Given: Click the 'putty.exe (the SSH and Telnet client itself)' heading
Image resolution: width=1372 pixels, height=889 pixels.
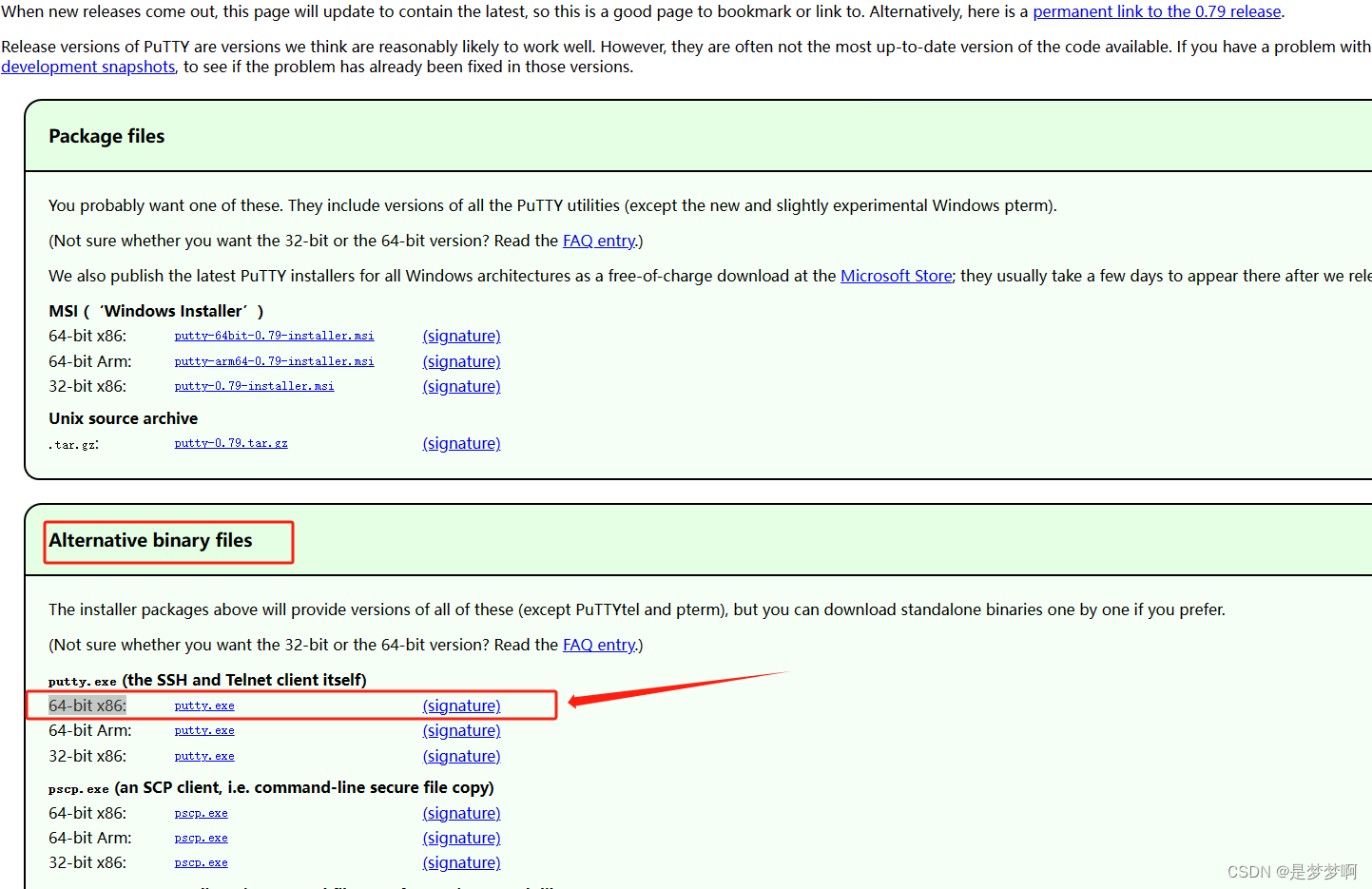Looking at the screenshot, I should point(207,680).
